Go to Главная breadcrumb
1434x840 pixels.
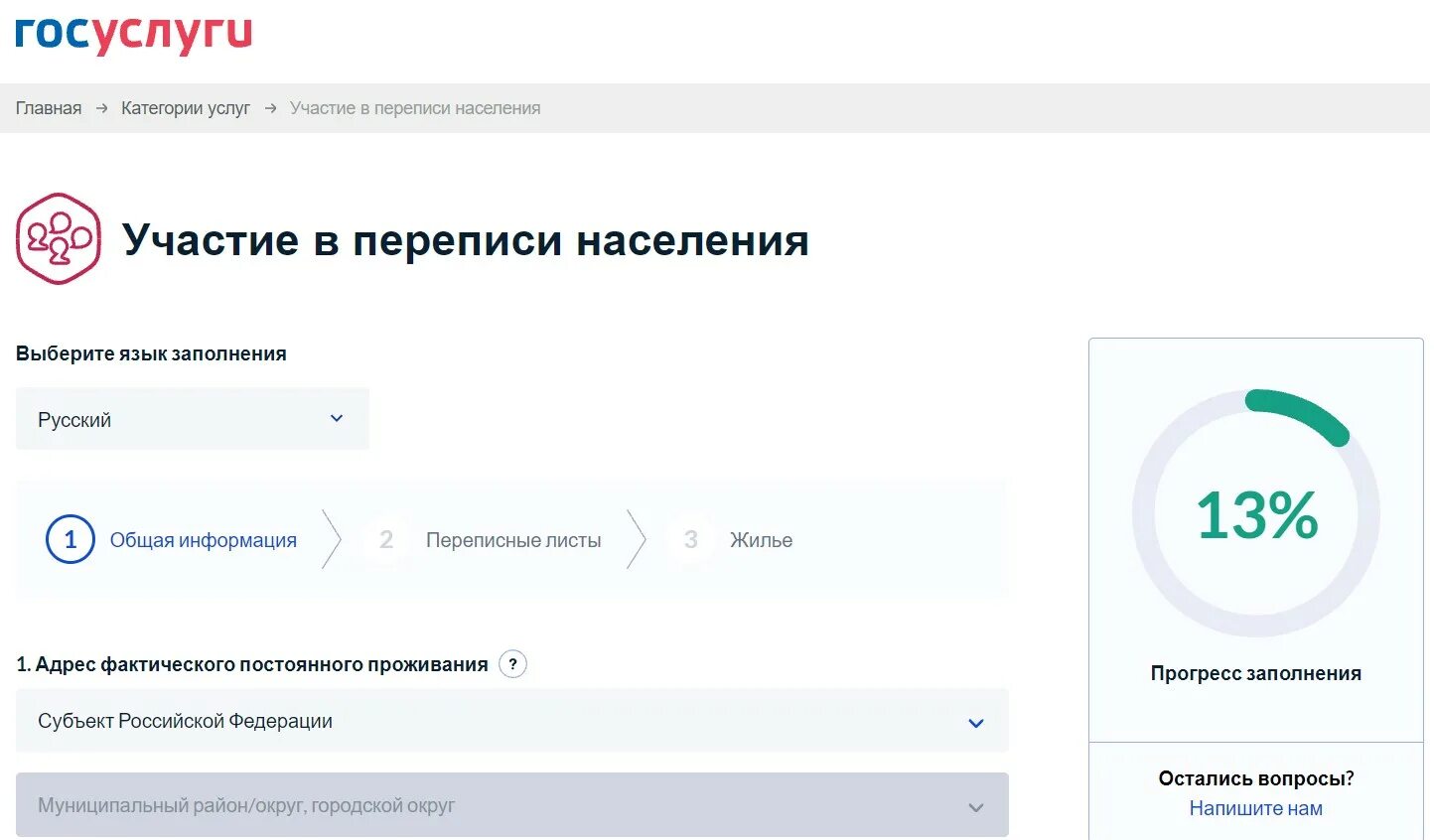49,108
